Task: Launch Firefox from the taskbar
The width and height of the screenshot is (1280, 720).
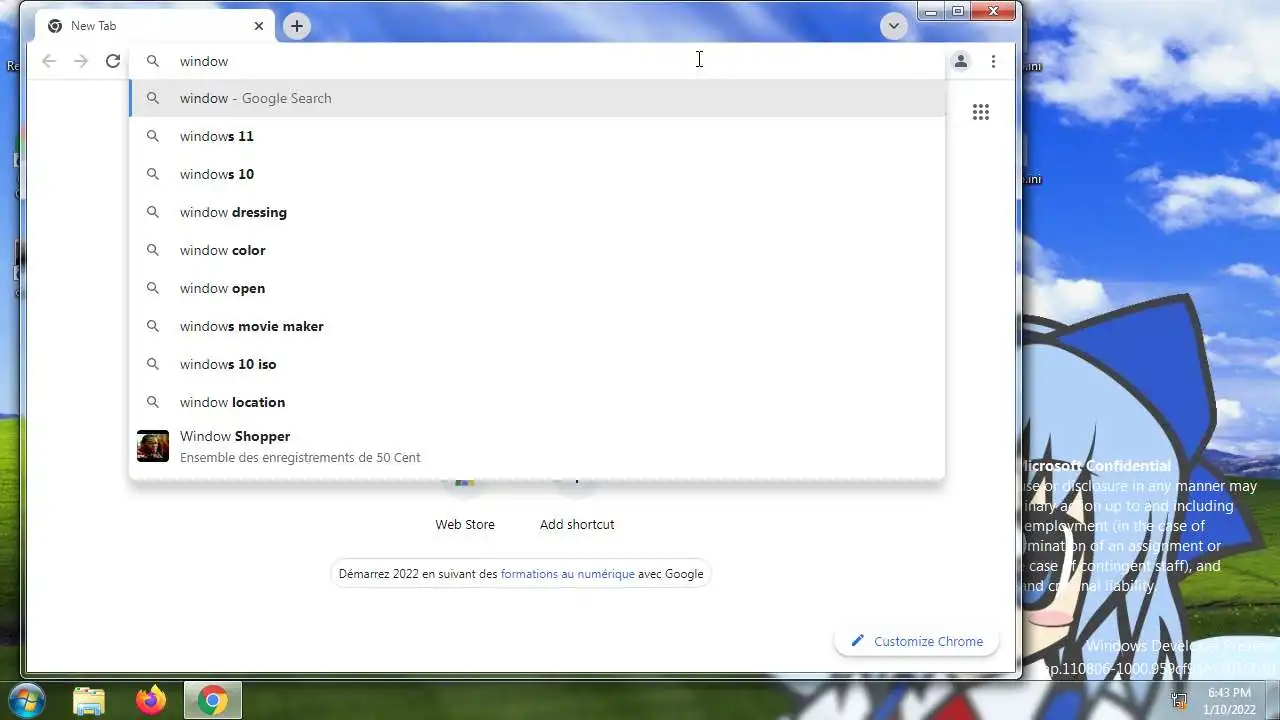Action: click(151, 700)
